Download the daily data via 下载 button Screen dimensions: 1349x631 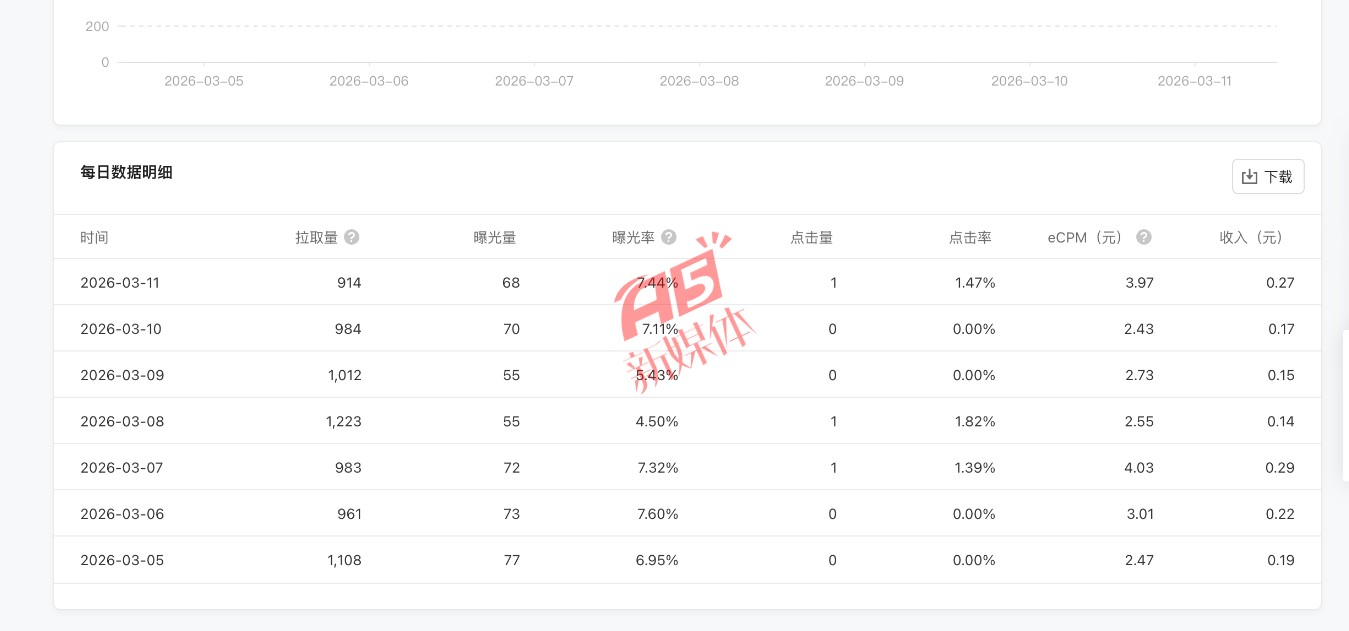pyautogui.click(x=1267, y=177)
